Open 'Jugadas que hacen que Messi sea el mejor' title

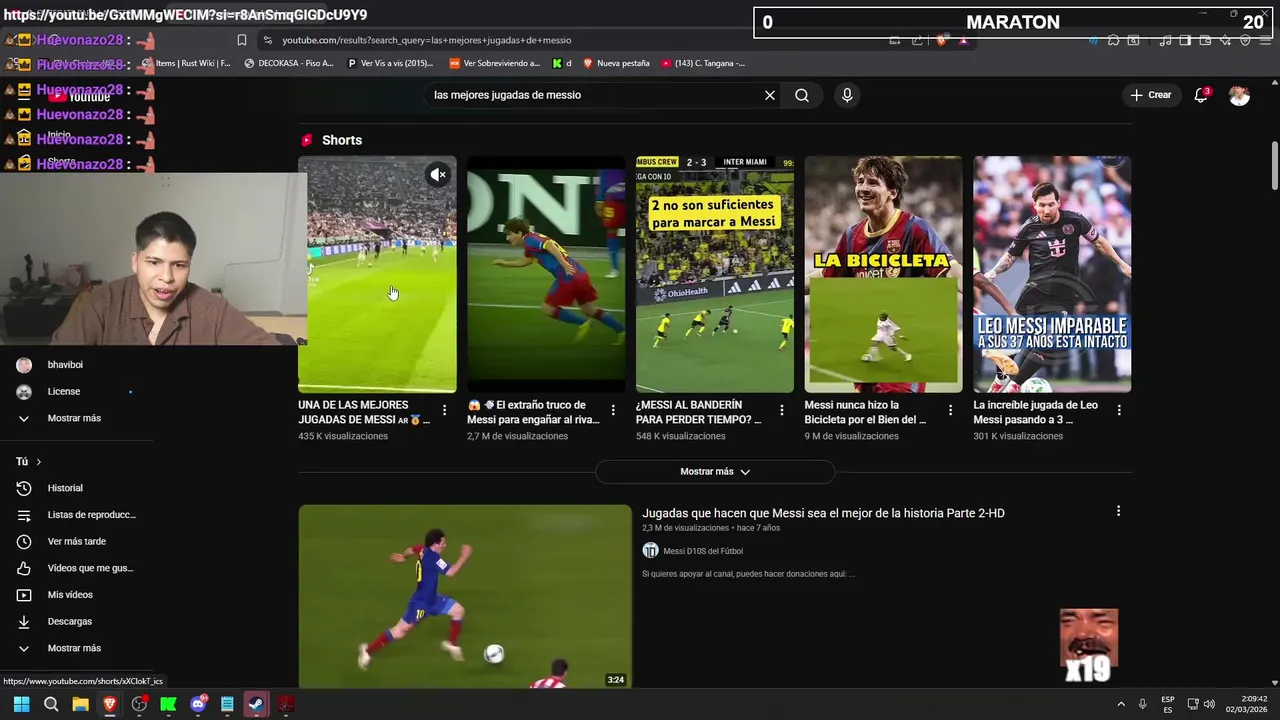click(x=823, y=513)
